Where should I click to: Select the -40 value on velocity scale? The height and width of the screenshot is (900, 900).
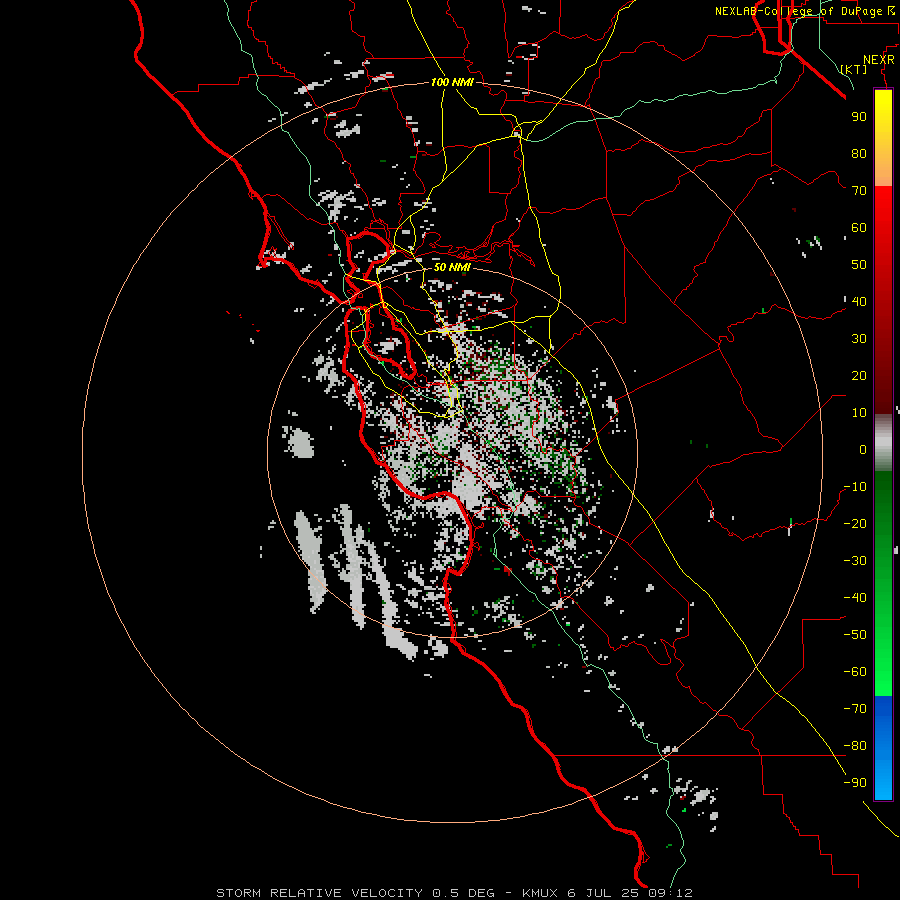tap(855, 598)
